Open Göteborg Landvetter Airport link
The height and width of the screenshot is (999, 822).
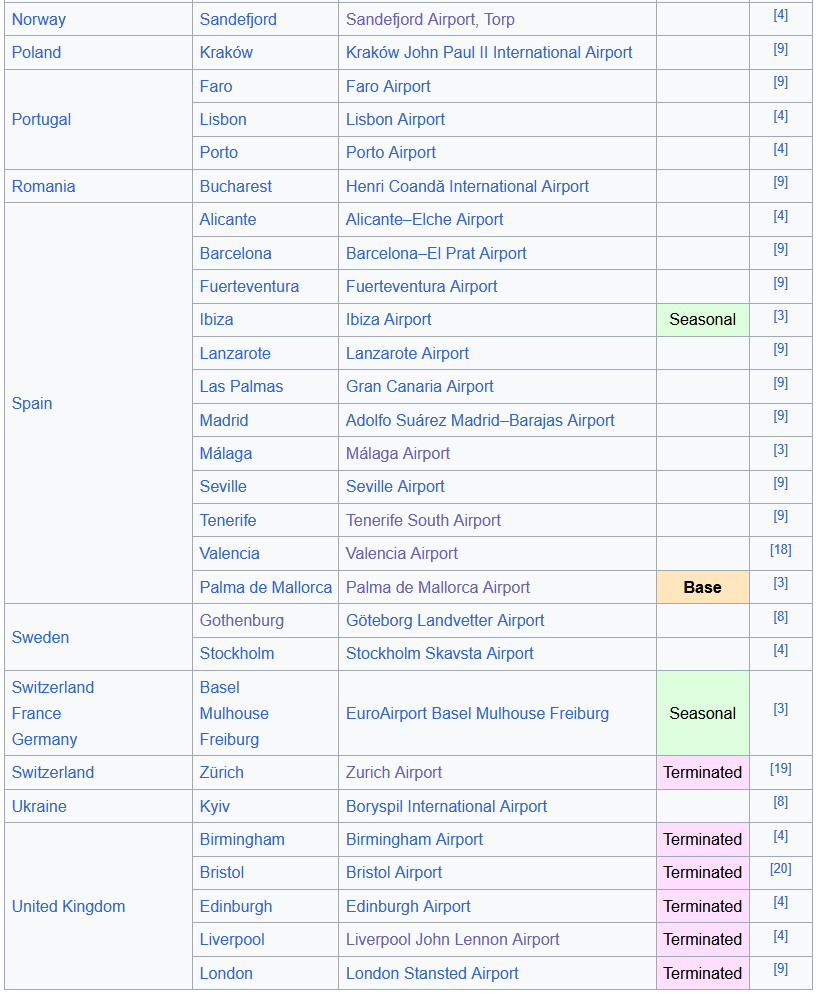(445, 620)
